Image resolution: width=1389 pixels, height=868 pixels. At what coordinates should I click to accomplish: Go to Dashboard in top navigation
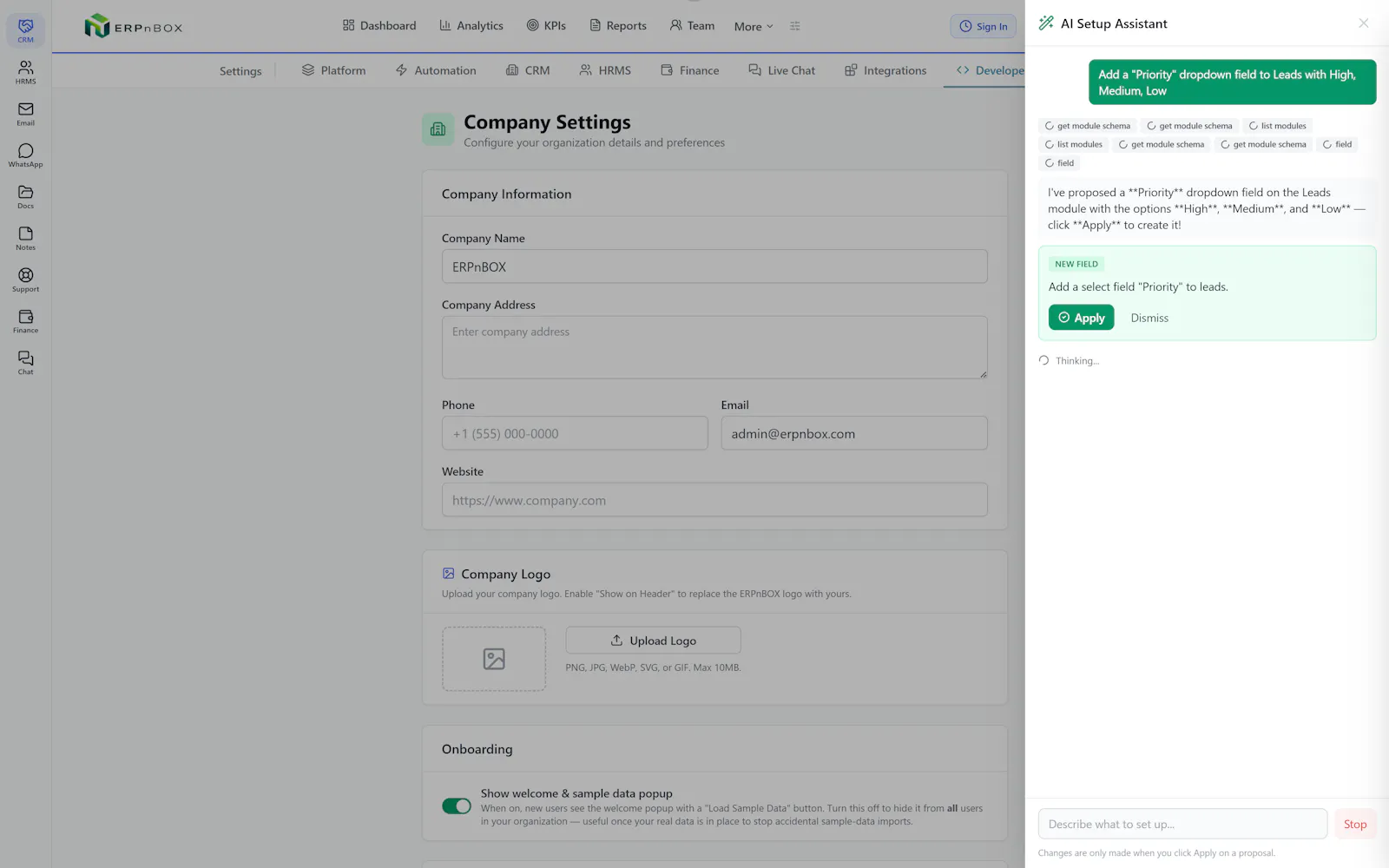click(x=379, y=26)
